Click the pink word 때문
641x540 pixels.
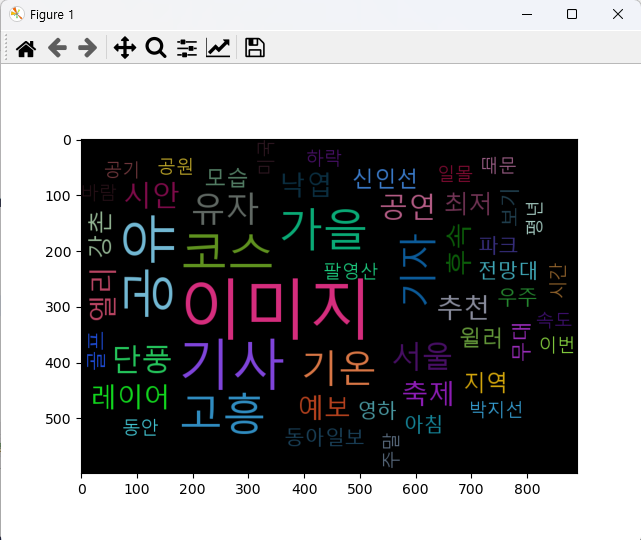coord(499,166)
